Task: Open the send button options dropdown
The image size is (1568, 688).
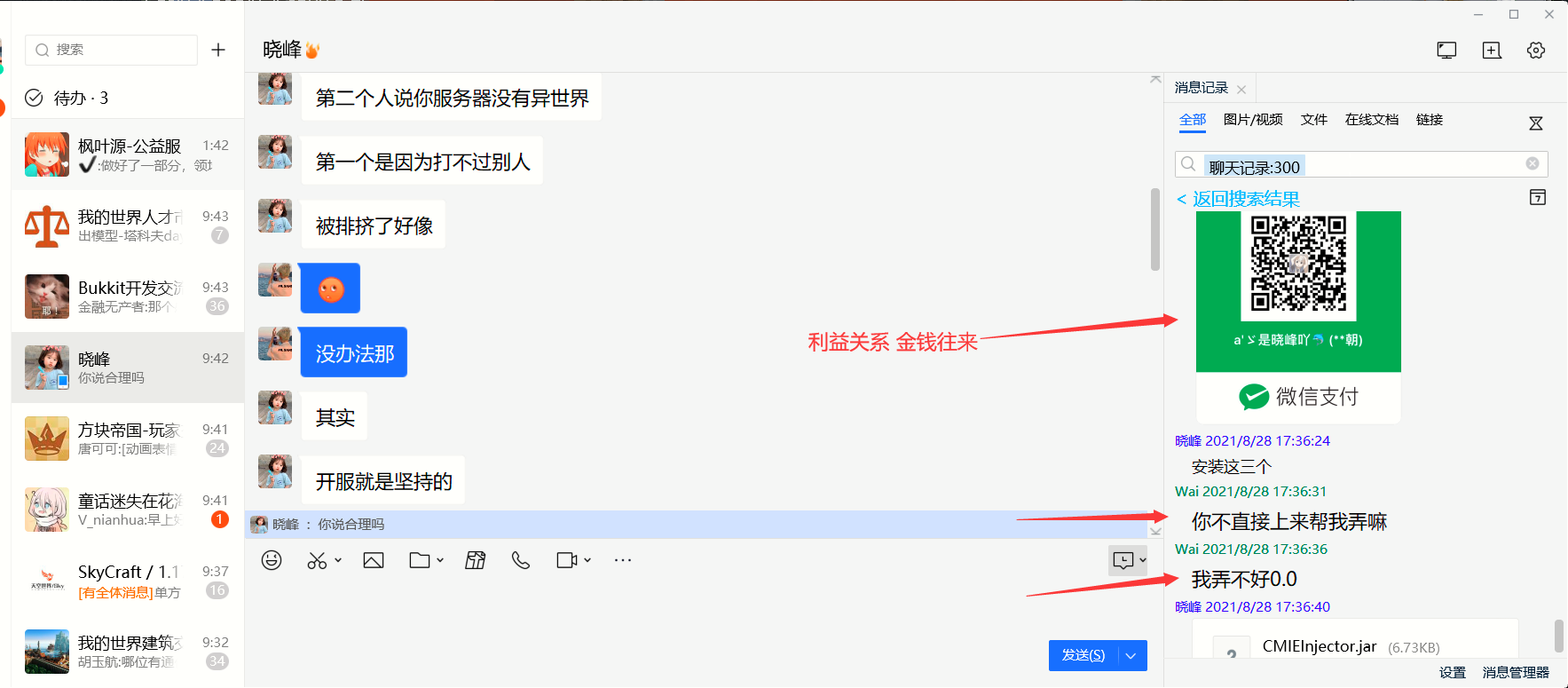Action: click(1131, 655)
